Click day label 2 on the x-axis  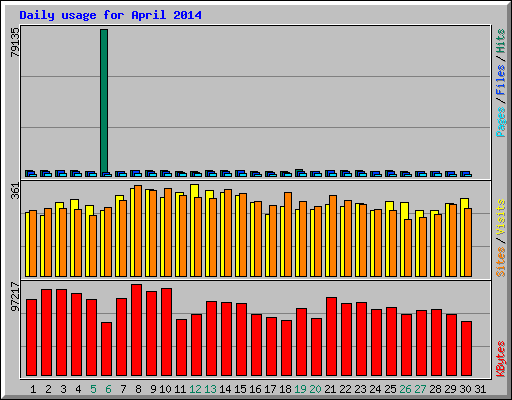(48, 389)
